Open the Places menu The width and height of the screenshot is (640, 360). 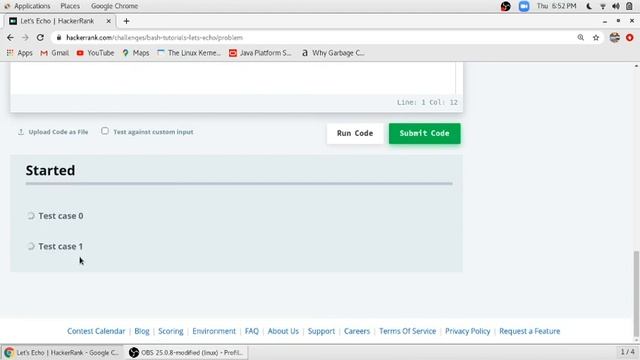(x=70, y=6)
